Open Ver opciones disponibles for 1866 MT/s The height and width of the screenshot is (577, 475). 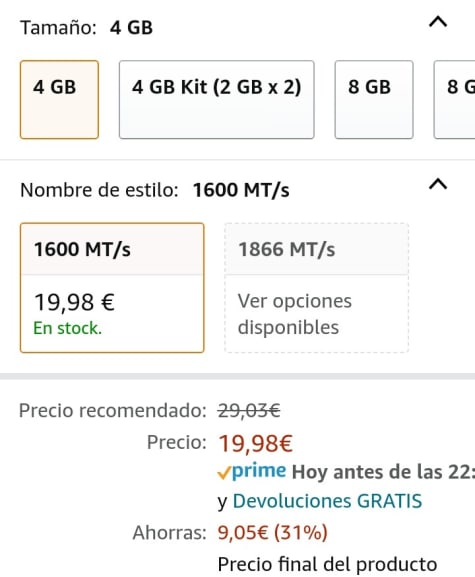pos(294,314)
